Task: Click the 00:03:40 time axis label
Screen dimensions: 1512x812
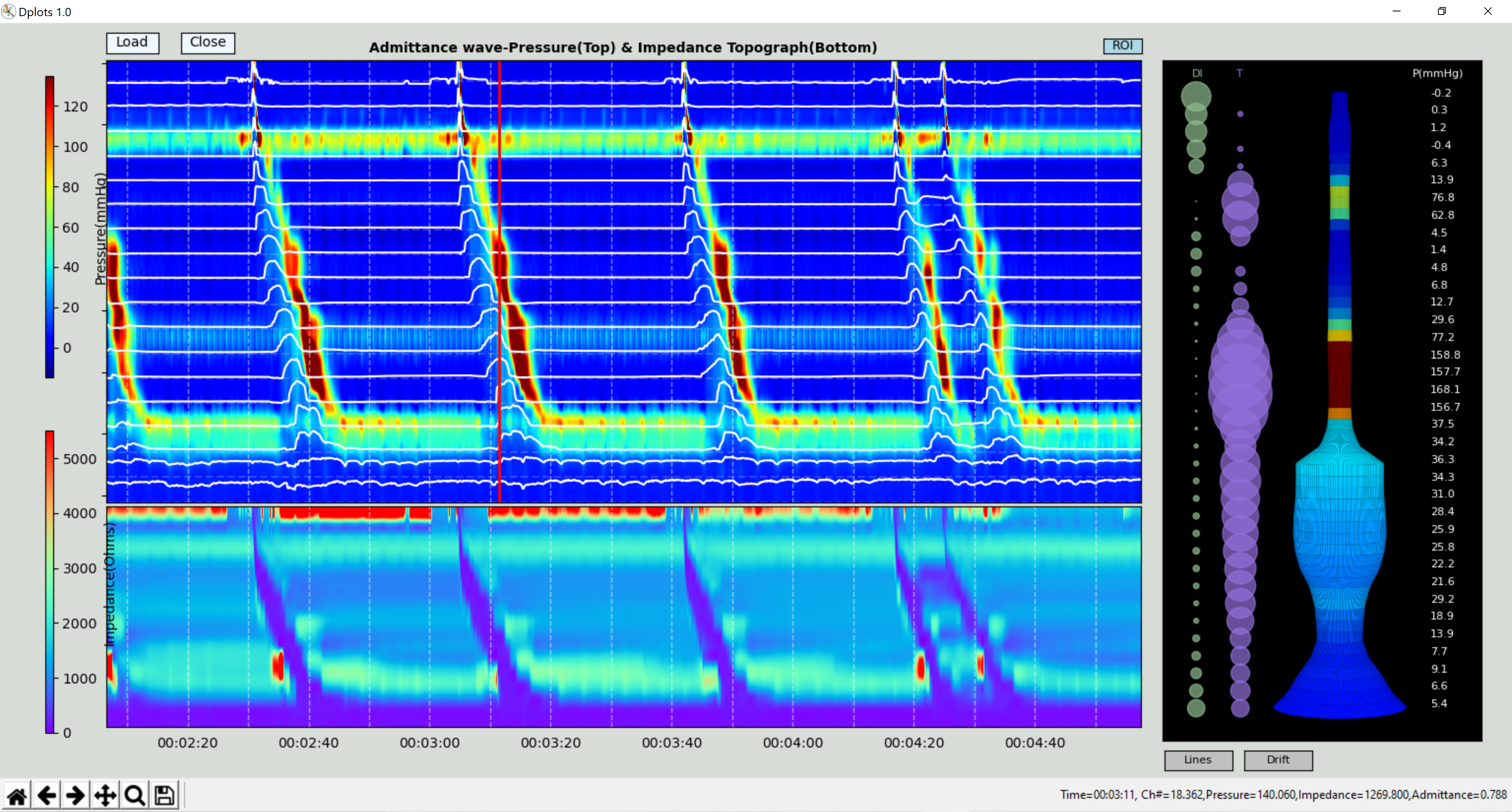Action: [x=671, y=743]
